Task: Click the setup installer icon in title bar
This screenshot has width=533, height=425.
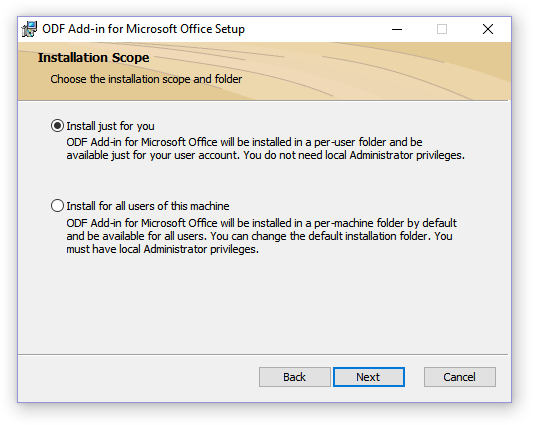Action: (29, 29)
